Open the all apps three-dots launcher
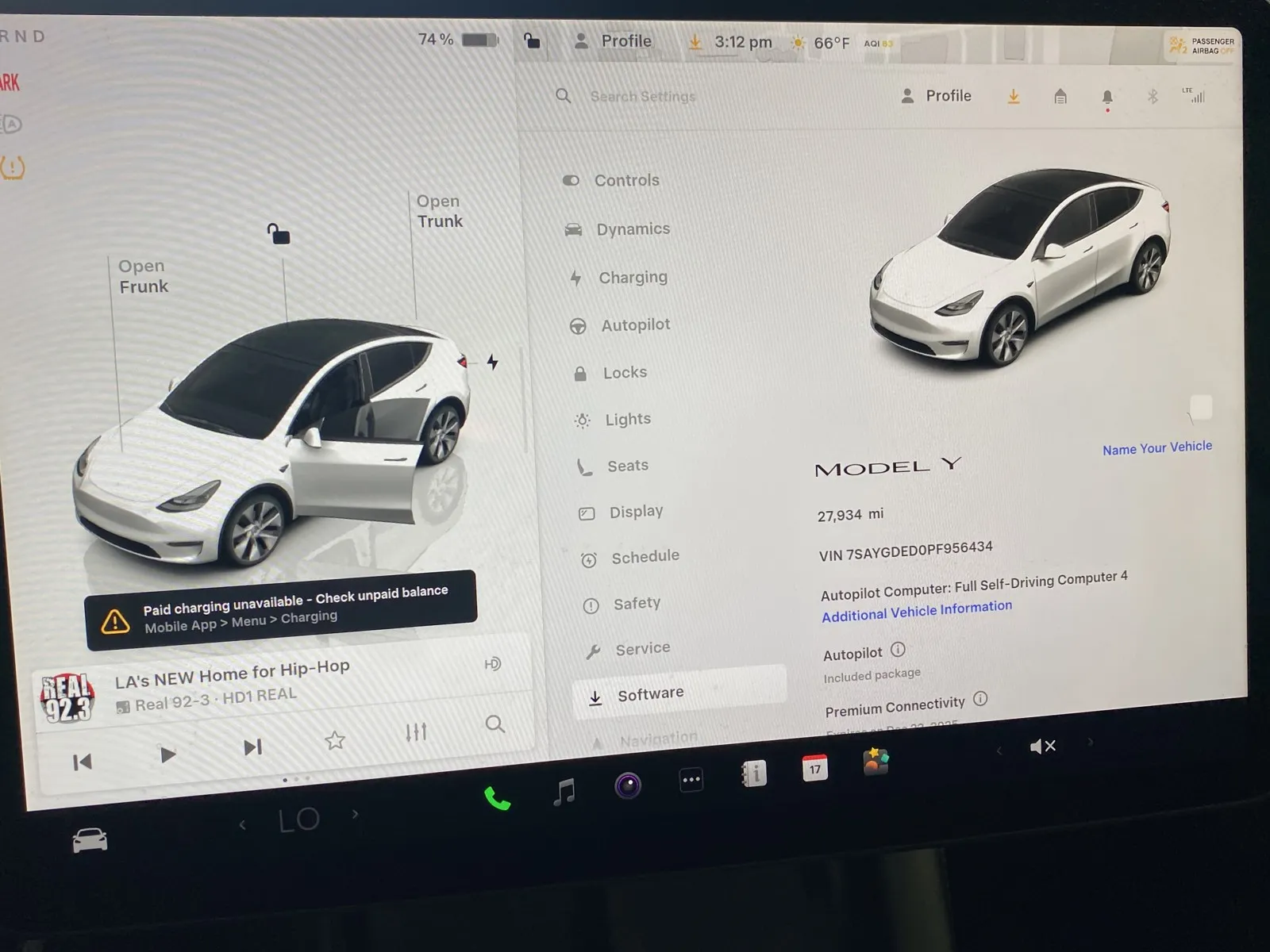The height and width of the screenshot is (952, 1270). 691,780
